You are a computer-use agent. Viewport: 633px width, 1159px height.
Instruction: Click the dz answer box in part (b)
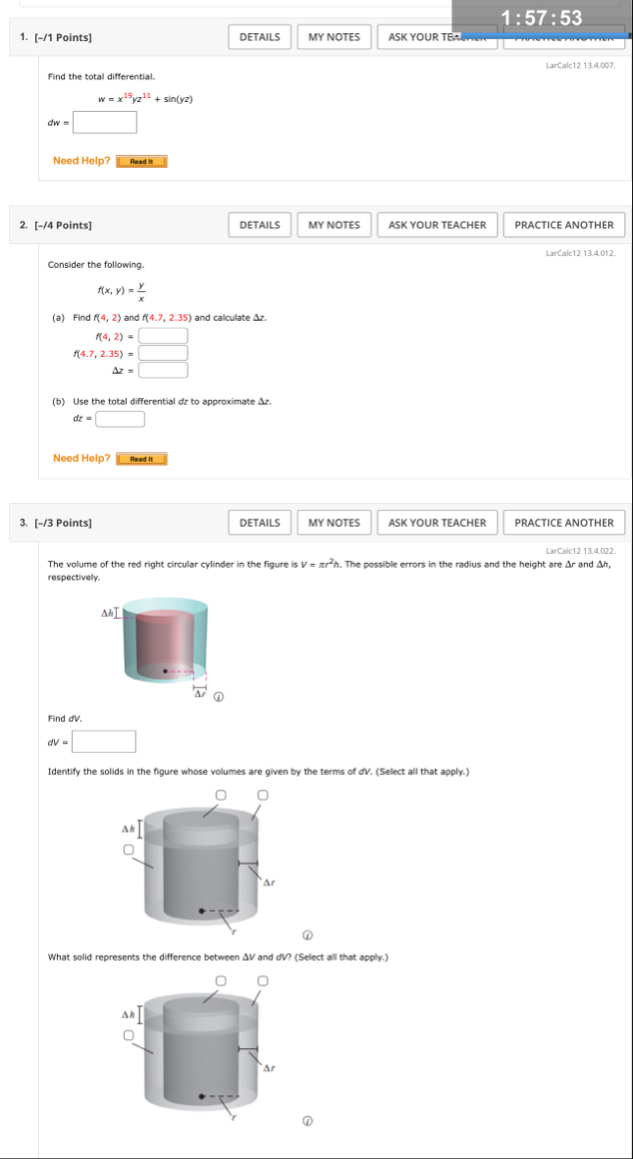pos(120,417)
